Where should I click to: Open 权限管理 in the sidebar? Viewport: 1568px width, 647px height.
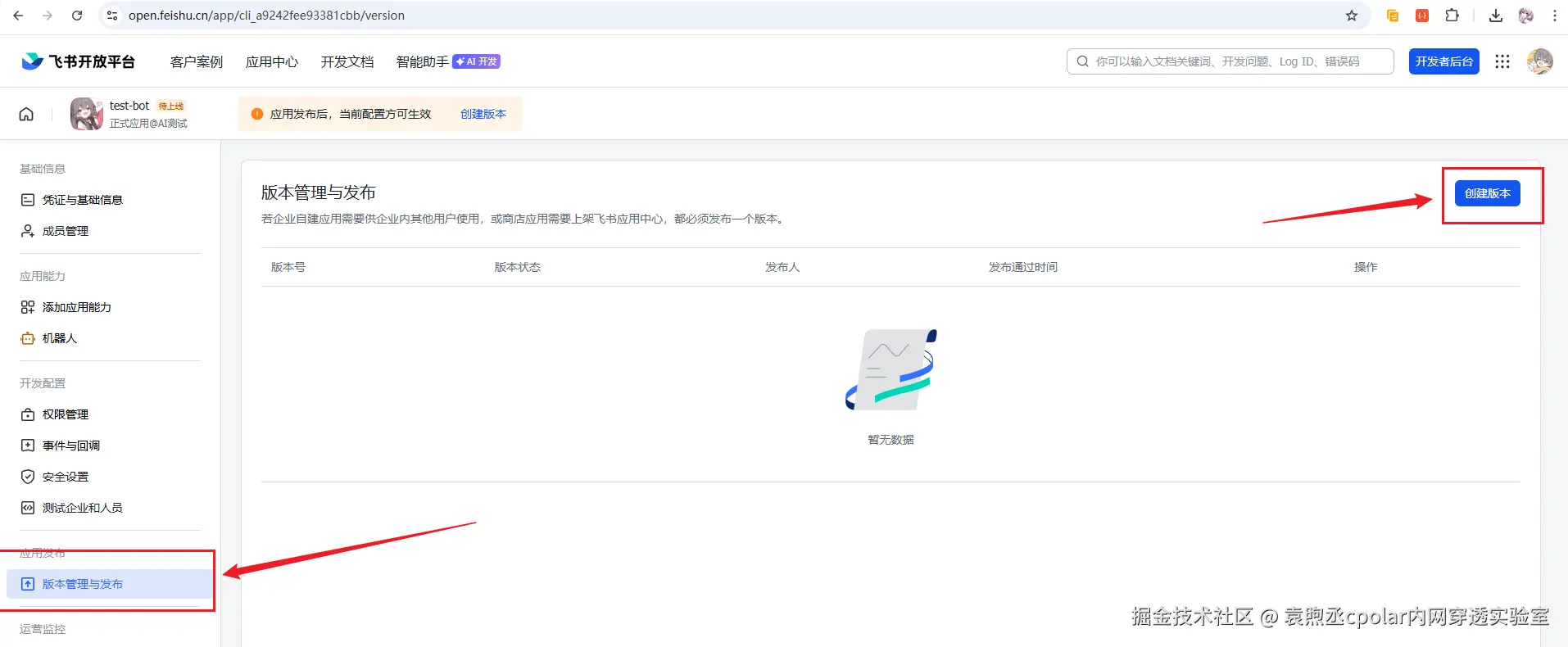coord(66,414)
